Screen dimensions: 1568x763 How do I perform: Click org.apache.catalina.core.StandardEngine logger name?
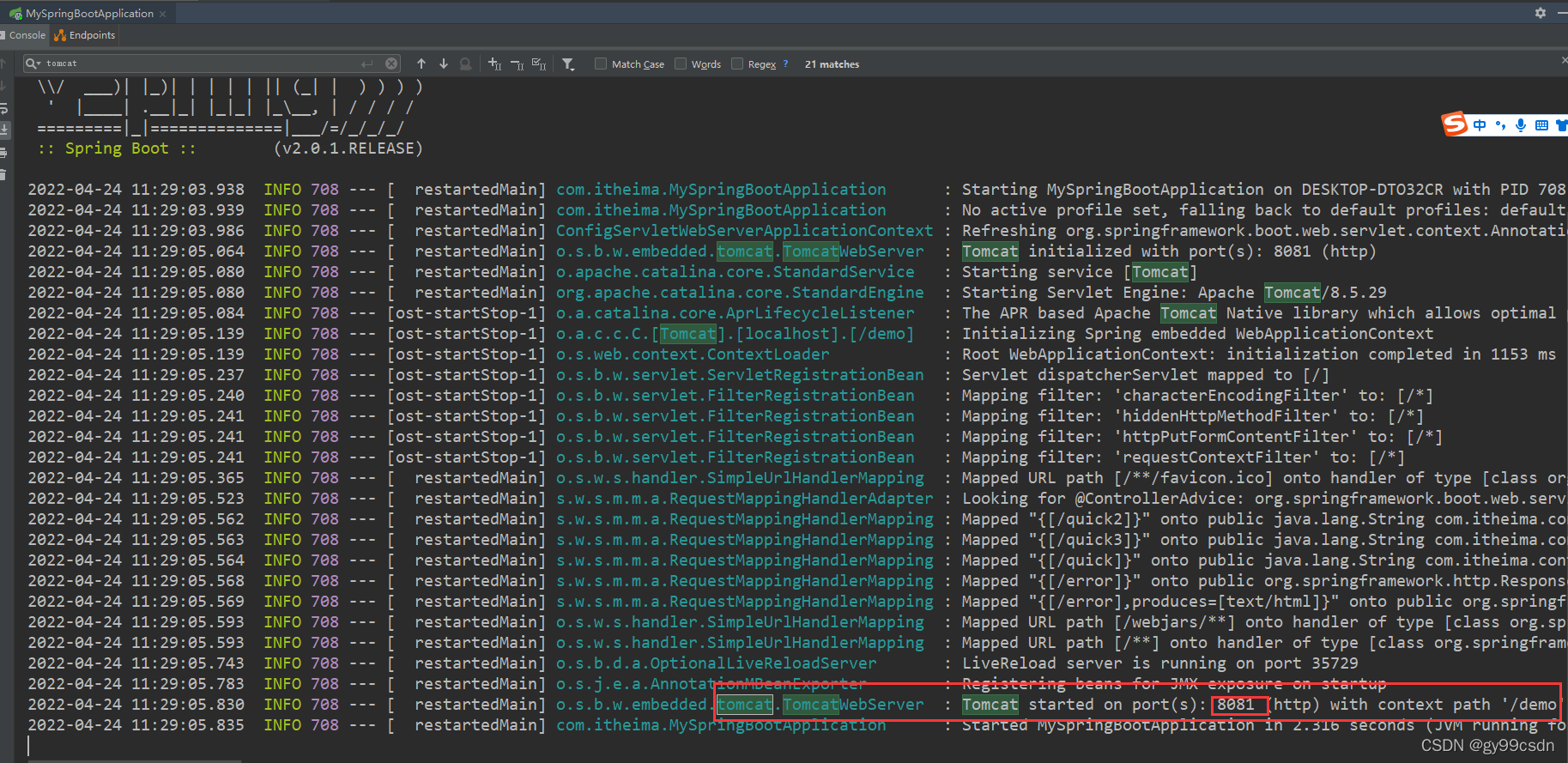740,293
